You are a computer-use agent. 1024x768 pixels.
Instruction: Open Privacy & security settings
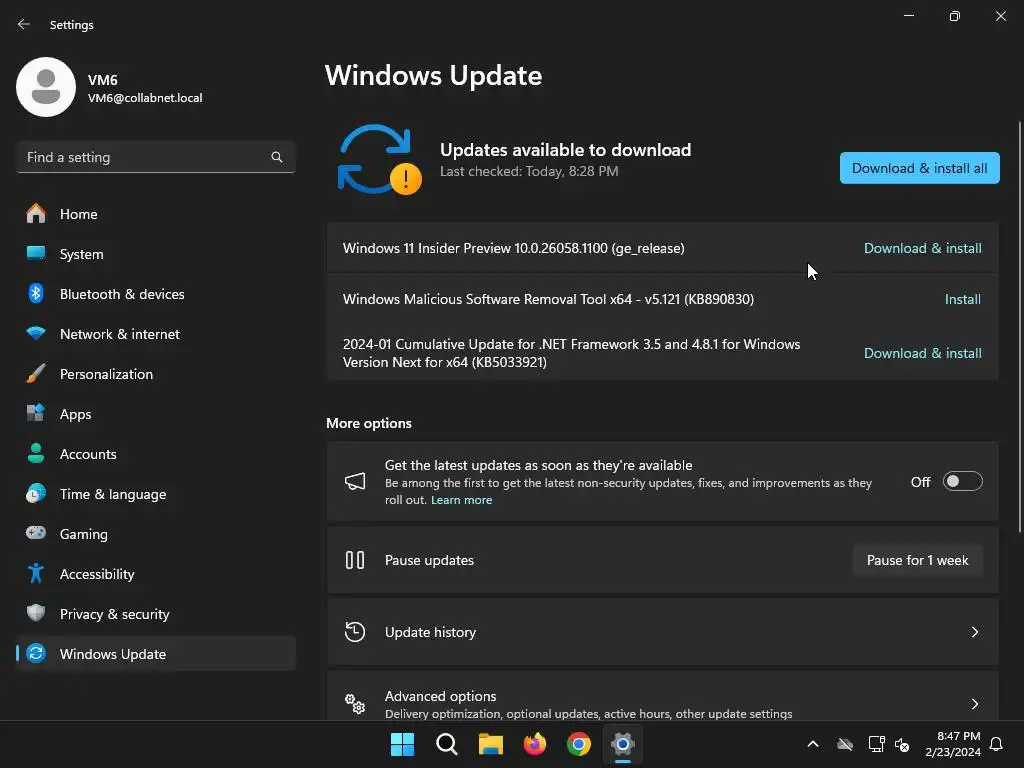click(155, 613)
